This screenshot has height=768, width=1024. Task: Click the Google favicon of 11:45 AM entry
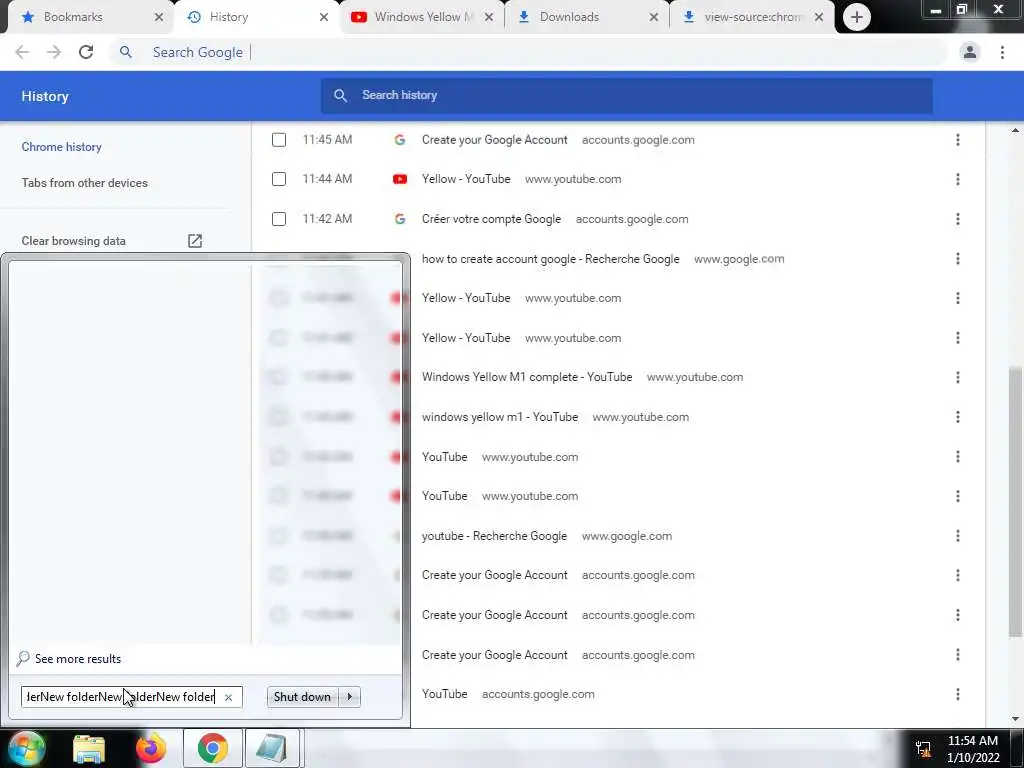click(400, 140)
